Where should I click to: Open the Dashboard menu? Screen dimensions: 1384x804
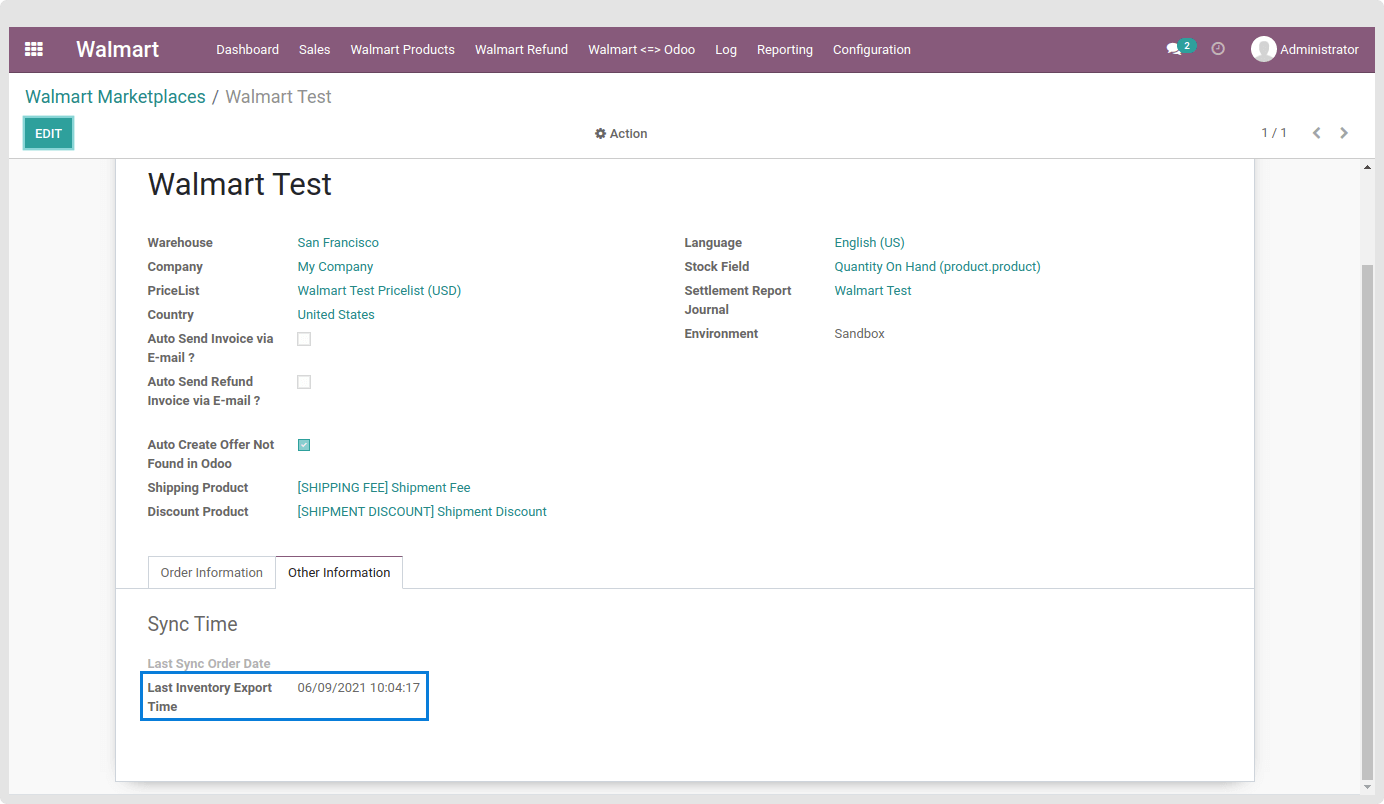click(x=247, y=49)
